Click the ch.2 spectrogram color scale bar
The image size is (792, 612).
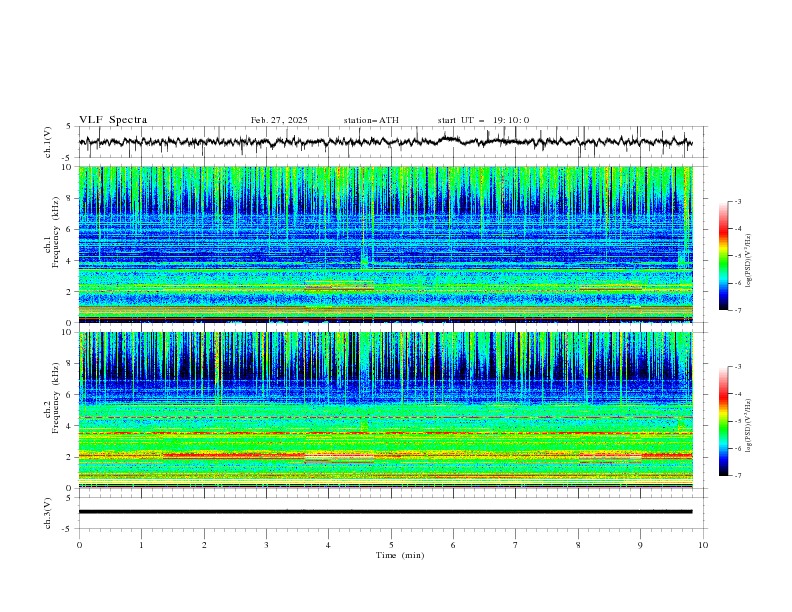[724, 421]
